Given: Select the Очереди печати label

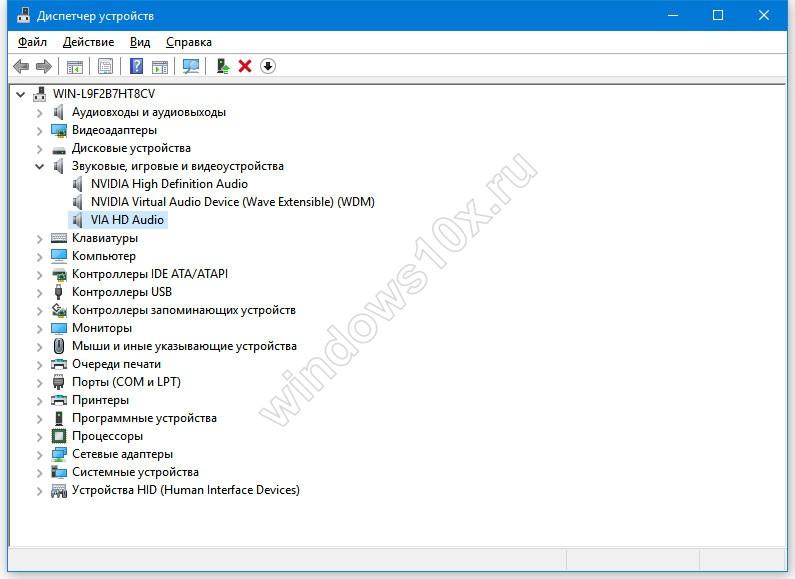Looking at the screenshot, I should [x=116, y=364].
